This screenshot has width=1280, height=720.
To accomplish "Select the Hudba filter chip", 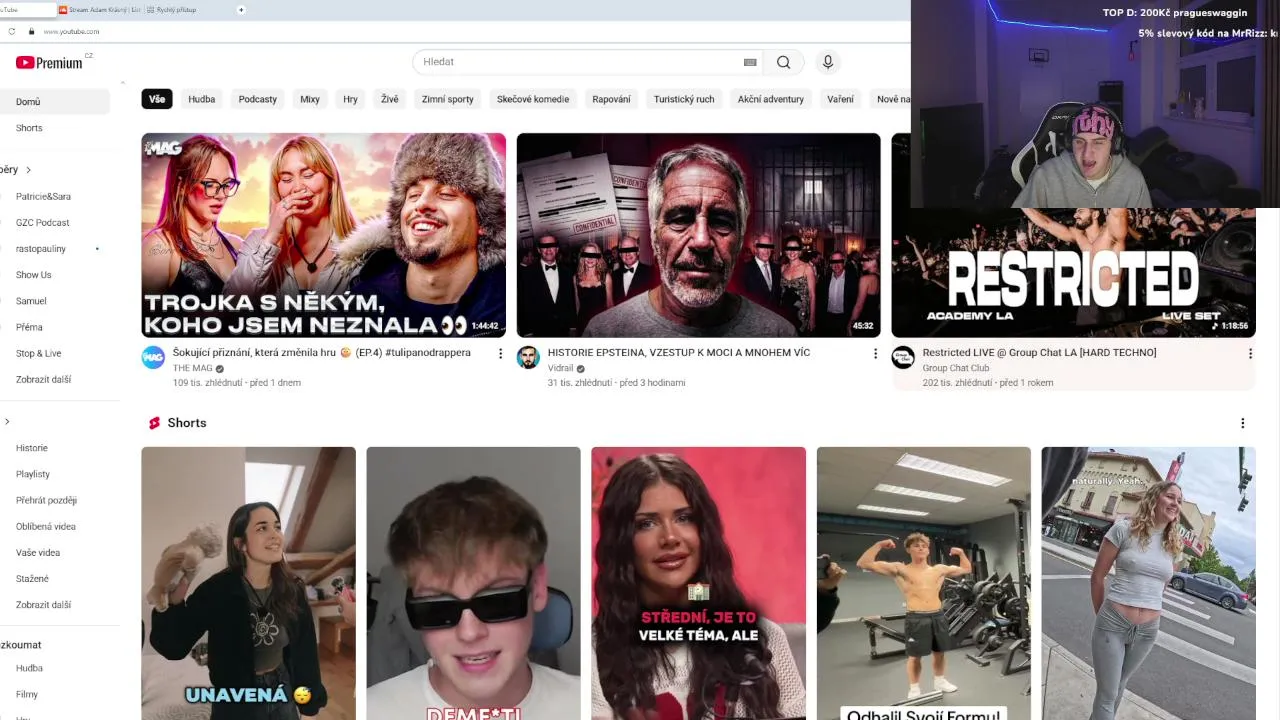I will pyautogui.click(x=202, y=99).
